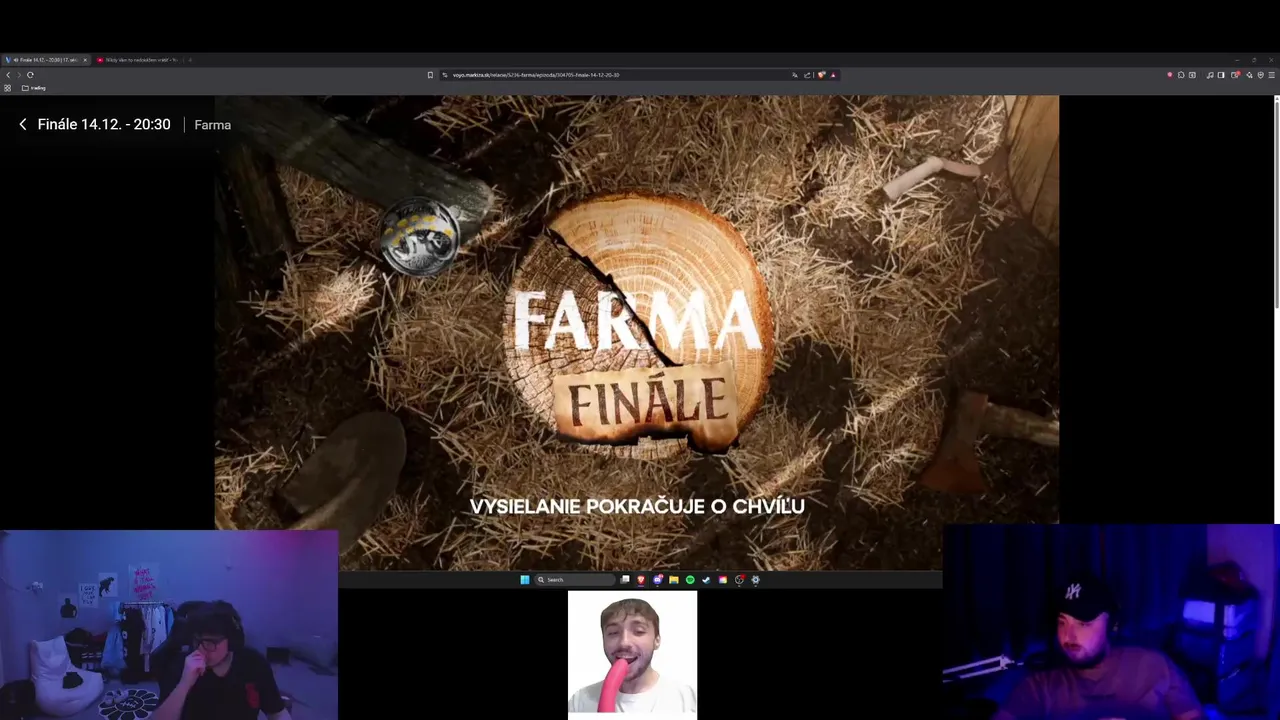The height and width of the screenshot is (720, 1280).
Task: Close the Finále 14.12. browser tab
Action: [85, 60]
